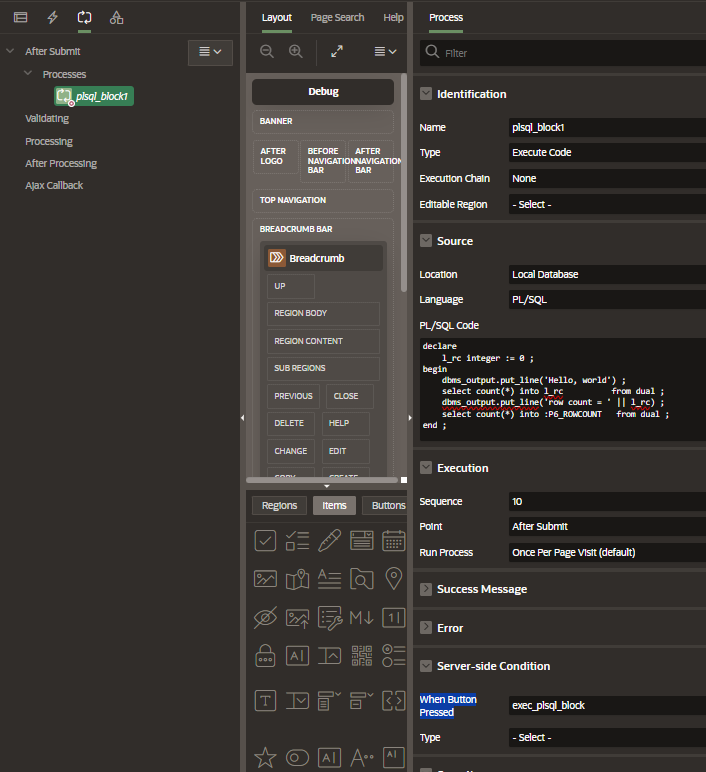Expand the Success Message section
Screen dimensions: 706x772
[427, 589]
